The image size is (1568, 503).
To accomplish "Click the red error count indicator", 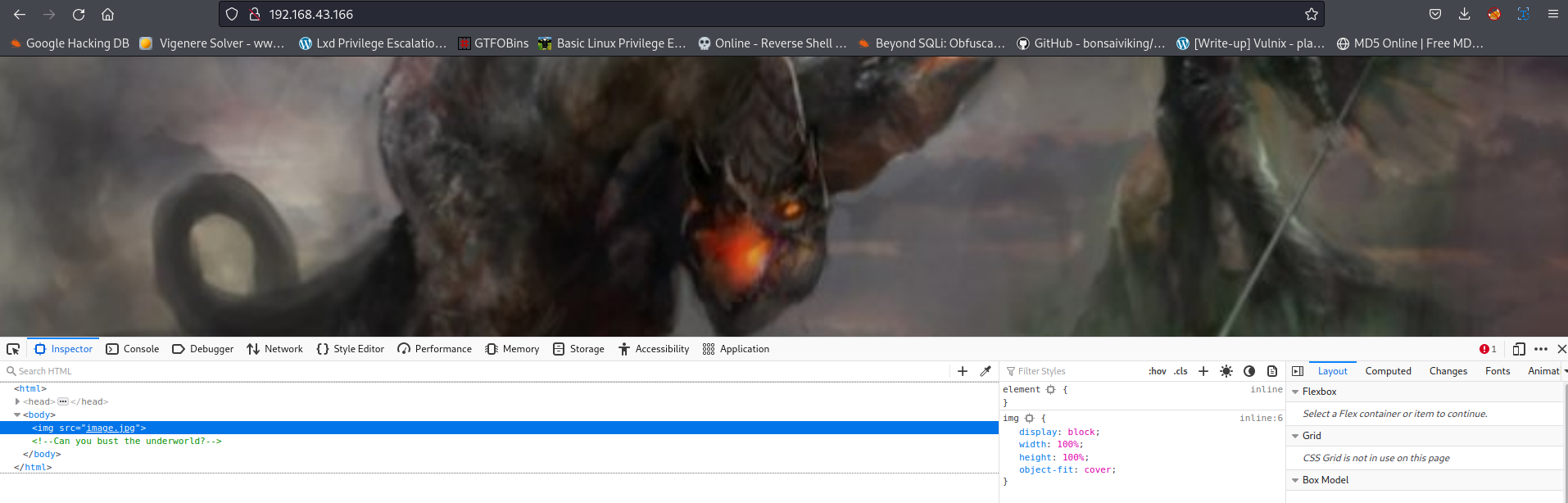I will click(1488, 349).
